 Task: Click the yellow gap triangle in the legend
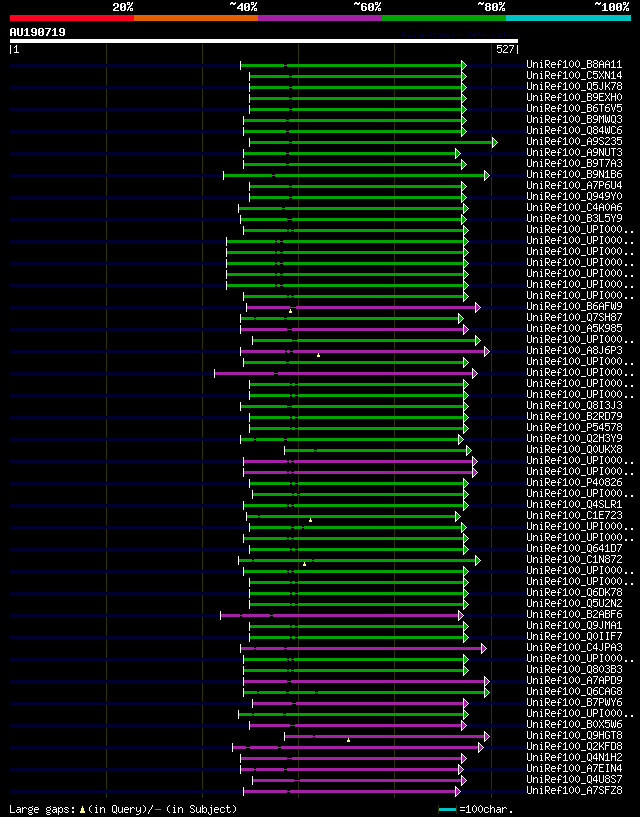coord(82,810)
